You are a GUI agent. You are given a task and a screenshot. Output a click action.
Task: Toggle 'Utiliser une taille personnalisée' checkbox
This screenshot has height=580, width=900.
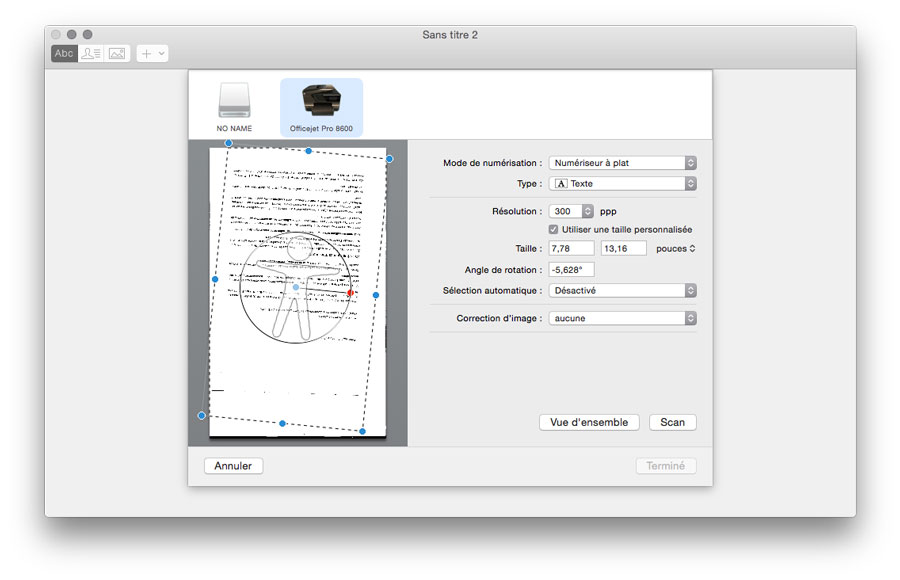pyautogui.click(x=554, y=230)
